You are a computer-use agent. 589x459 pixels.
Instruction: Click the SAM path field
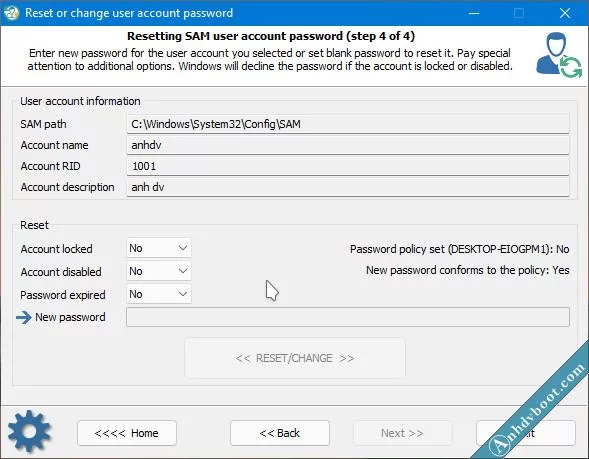[348, 124]
